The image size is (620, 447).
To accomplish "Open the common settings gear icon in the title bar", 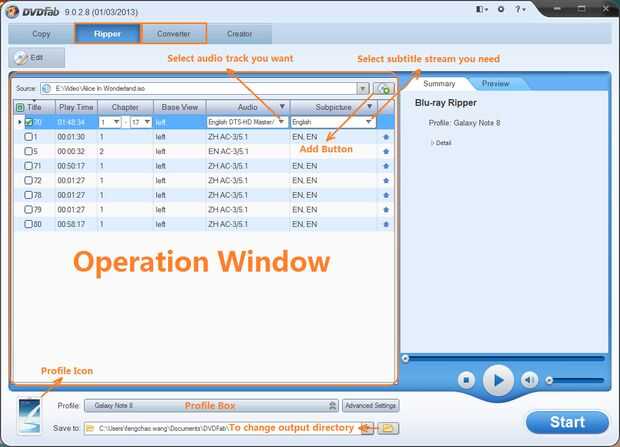I will (x=501, y=9).
